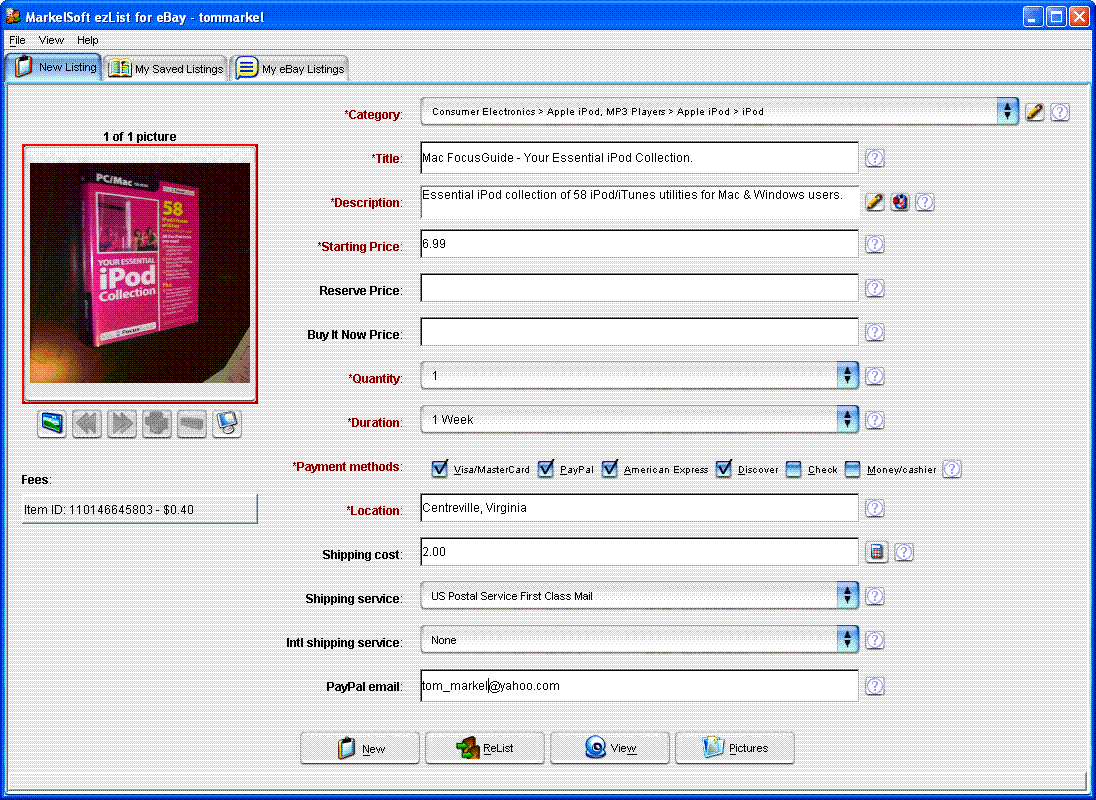
Task: Open the File menu
Action: tap(17, 40)
